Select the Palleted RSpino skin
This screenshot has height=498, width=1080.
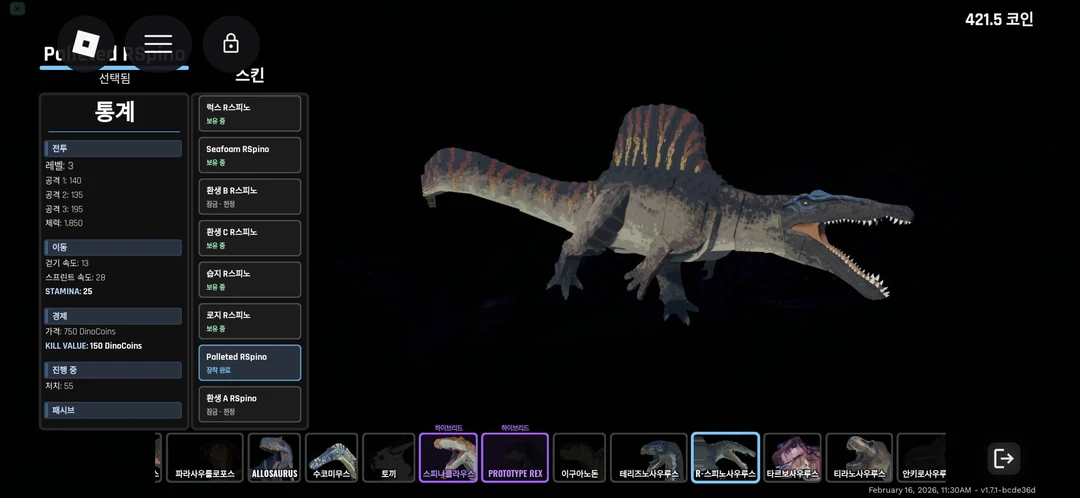tap(250, 362)
